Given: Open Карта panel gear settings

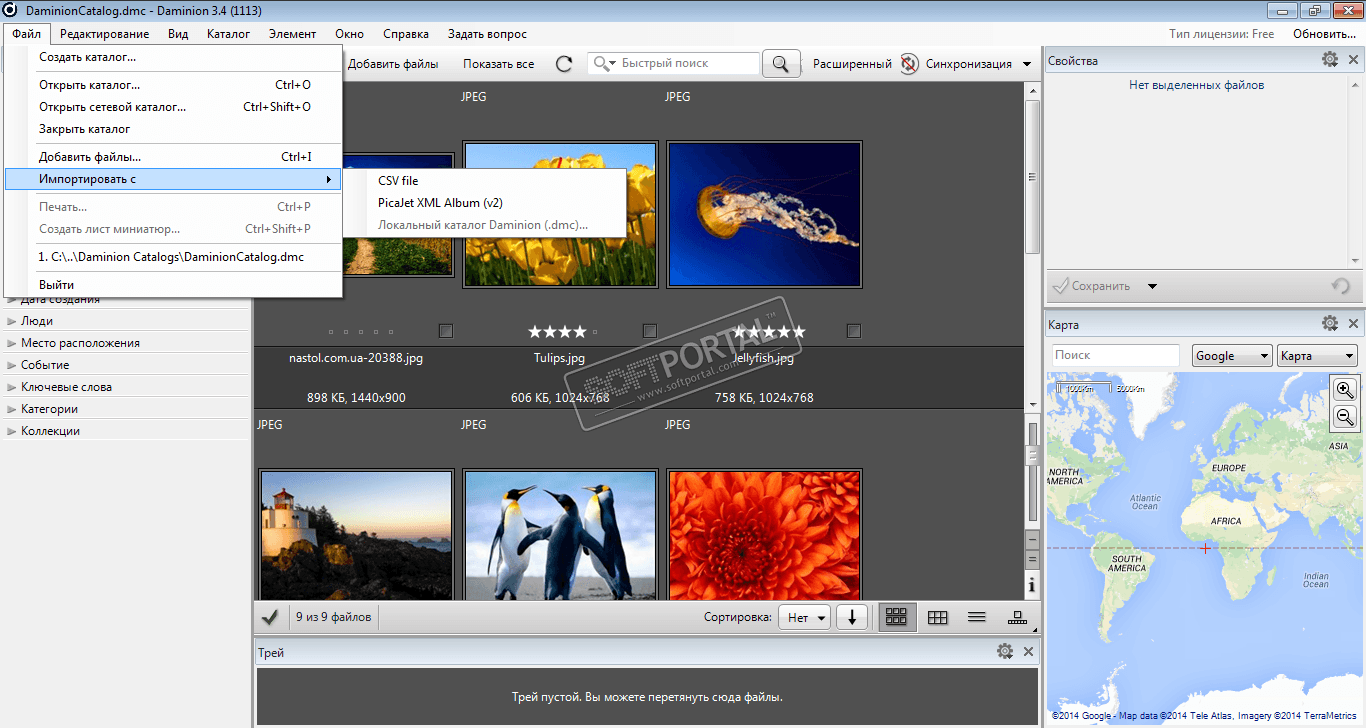Looking at the screenshot, I should (x=1329, y=324).
